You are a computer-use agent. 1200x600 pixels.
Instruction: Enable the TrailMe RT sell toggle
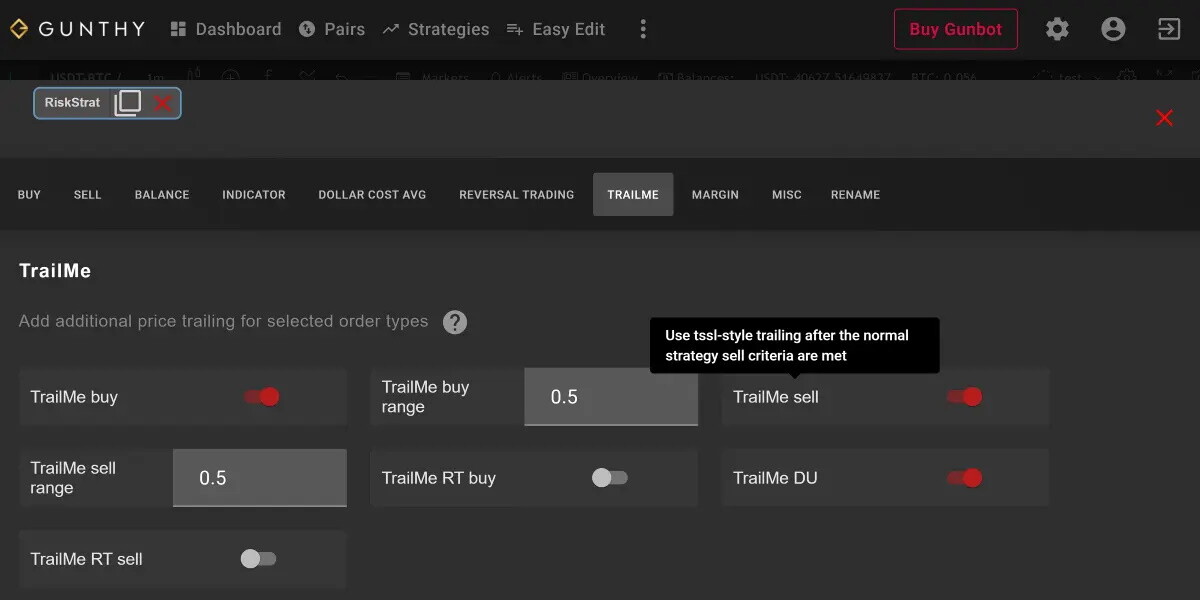pyautogui.click(x=258, y=559)
